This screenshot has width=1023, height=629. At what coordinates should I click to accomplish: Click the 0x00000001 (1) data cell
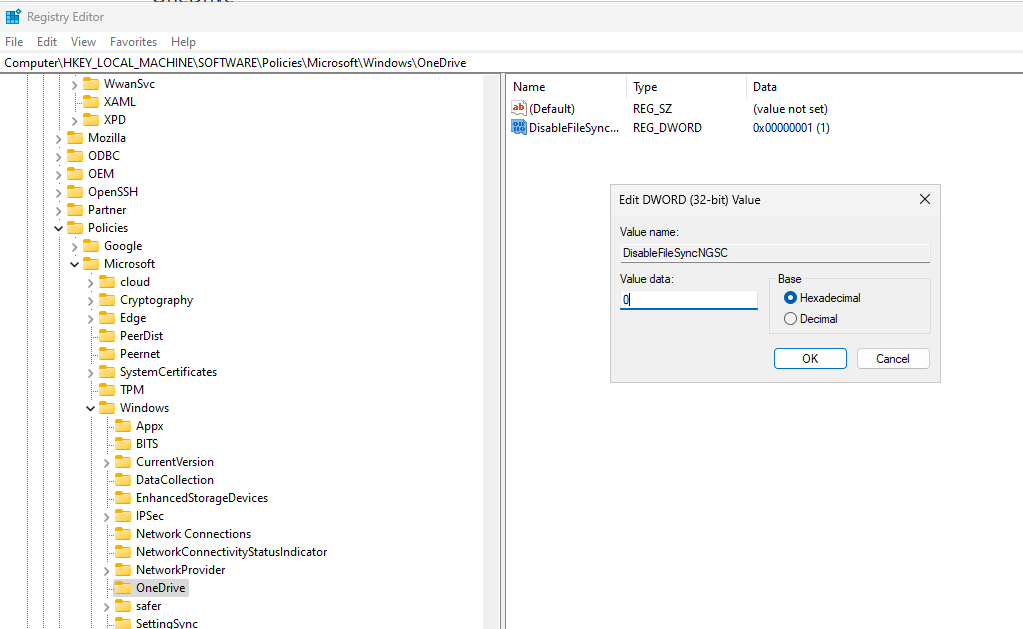click(x=791, y=128)
